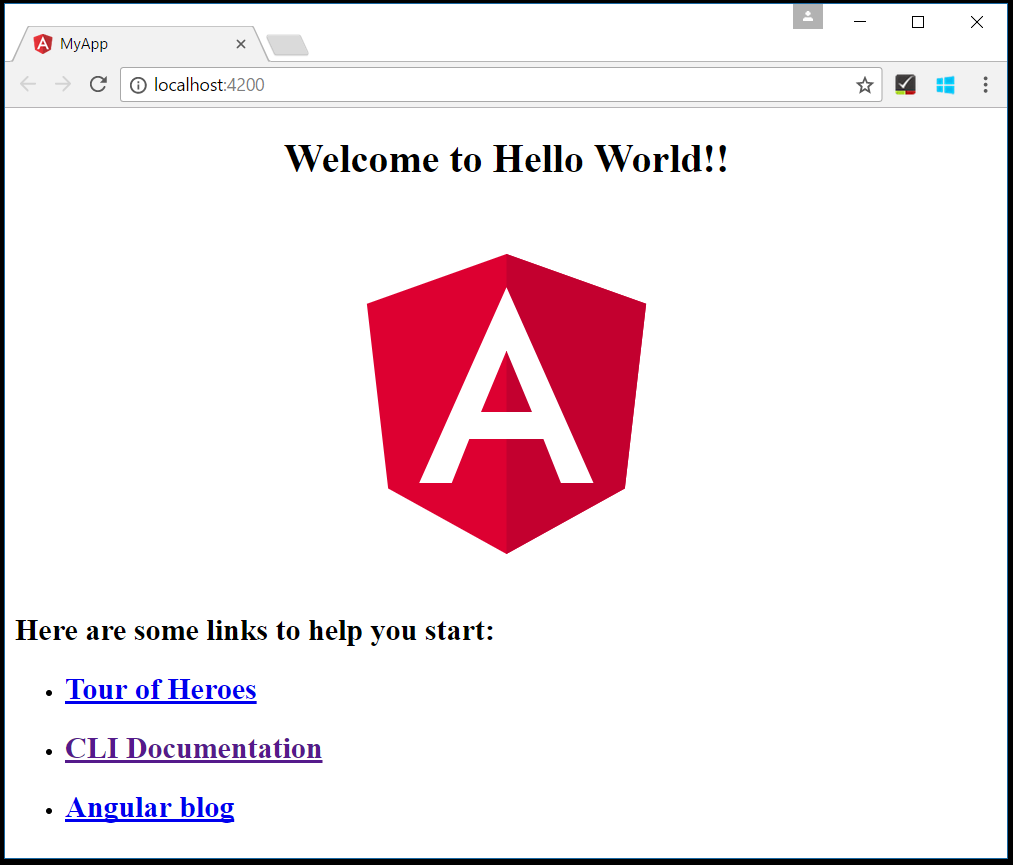
Task: Click the Angular shield logo
Action: point(507,402)
